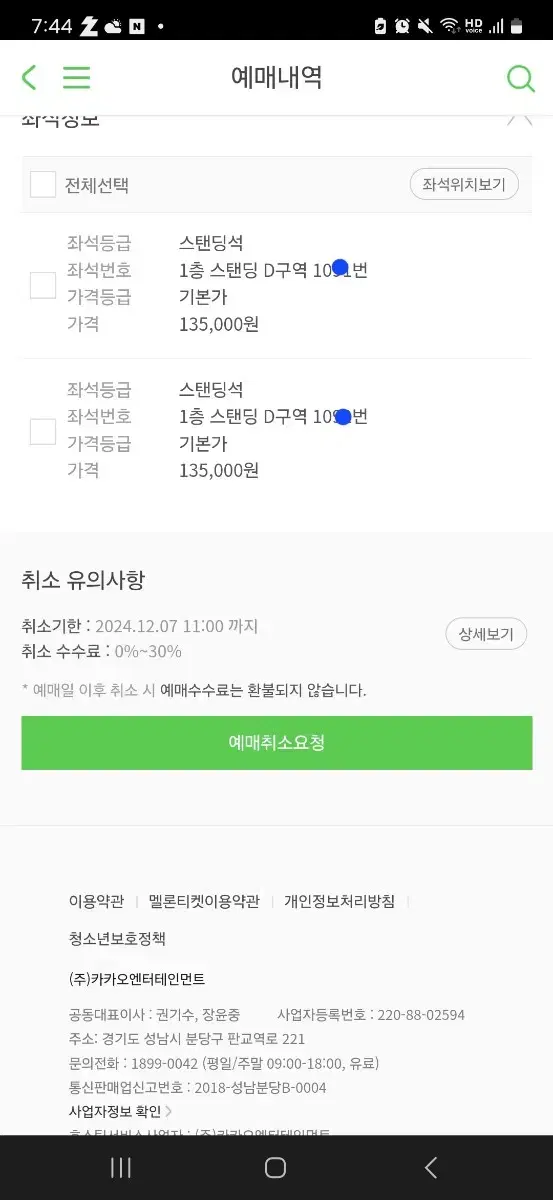Check the 전체선택 checkbox
Image resolution: width=553 pixels, height=1200 pixels.
tap(43, 184)
